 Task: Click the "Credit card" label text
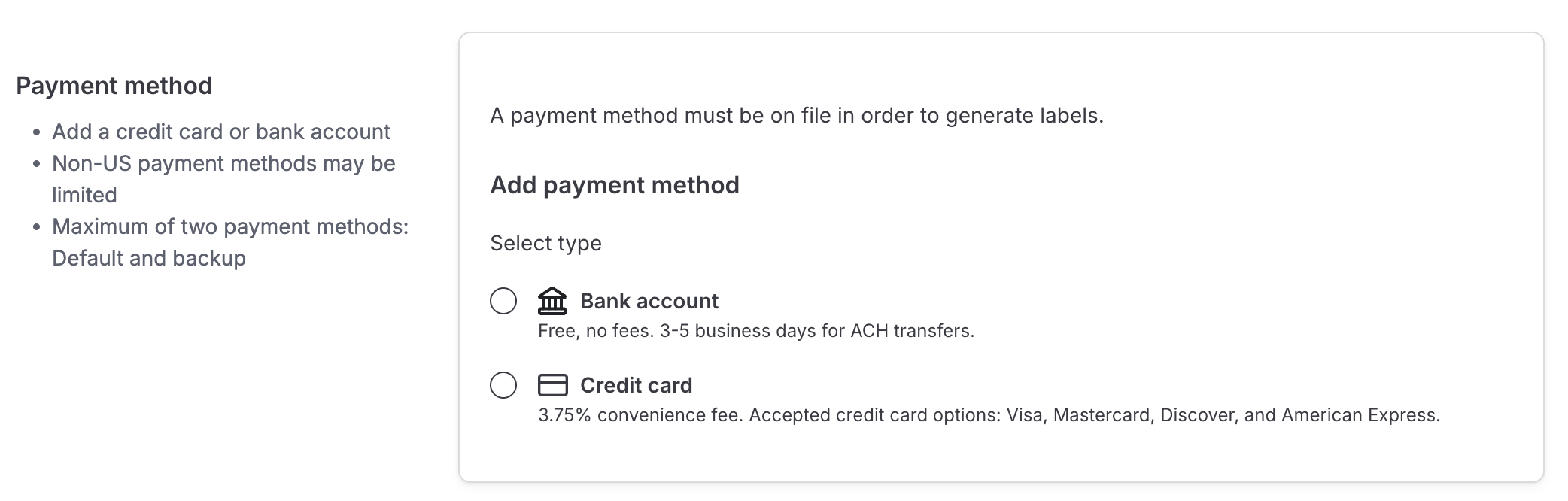coord(636,385)
